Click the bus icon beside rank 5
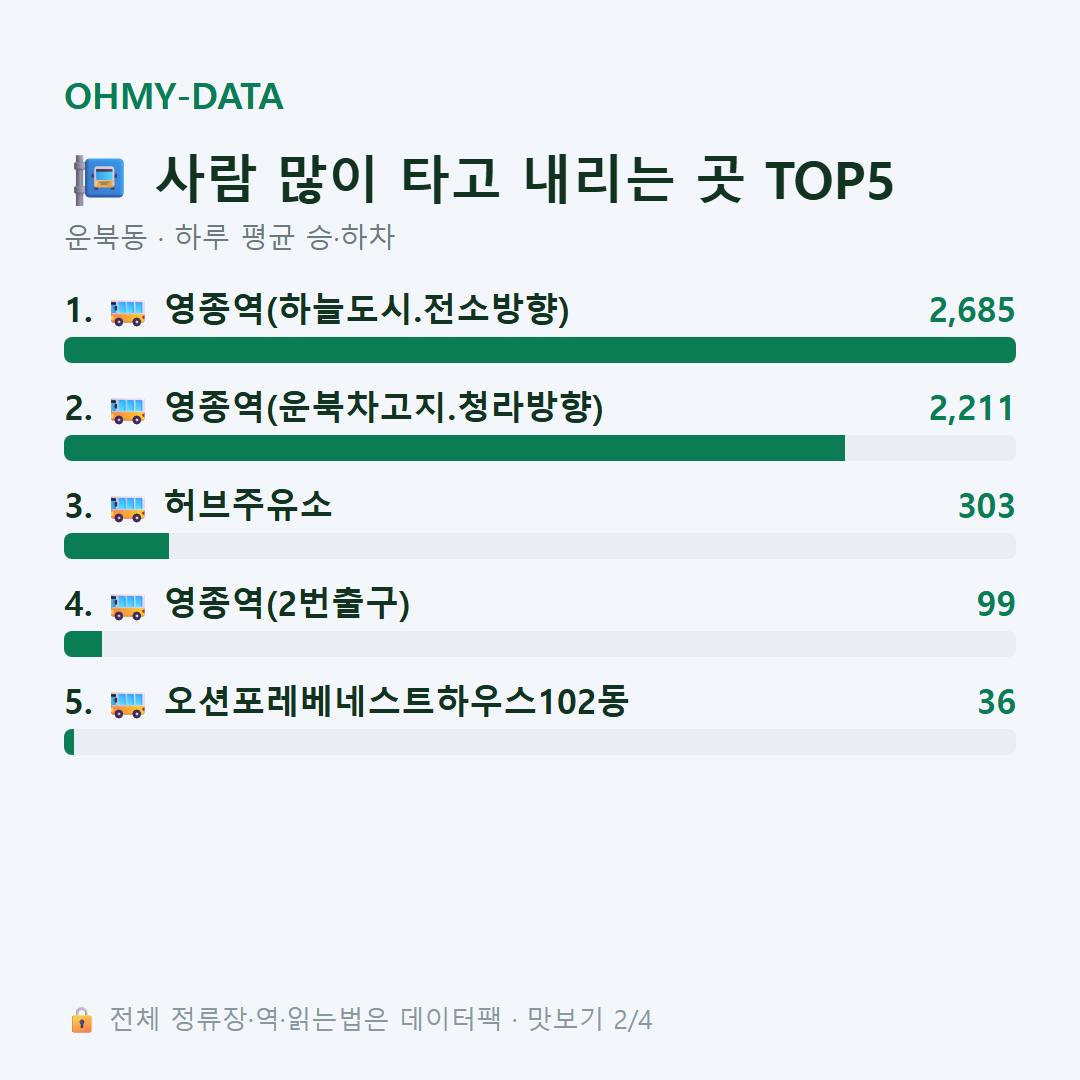Image resolution: width=1080 pixels, height=1080 pixels. 127,704
